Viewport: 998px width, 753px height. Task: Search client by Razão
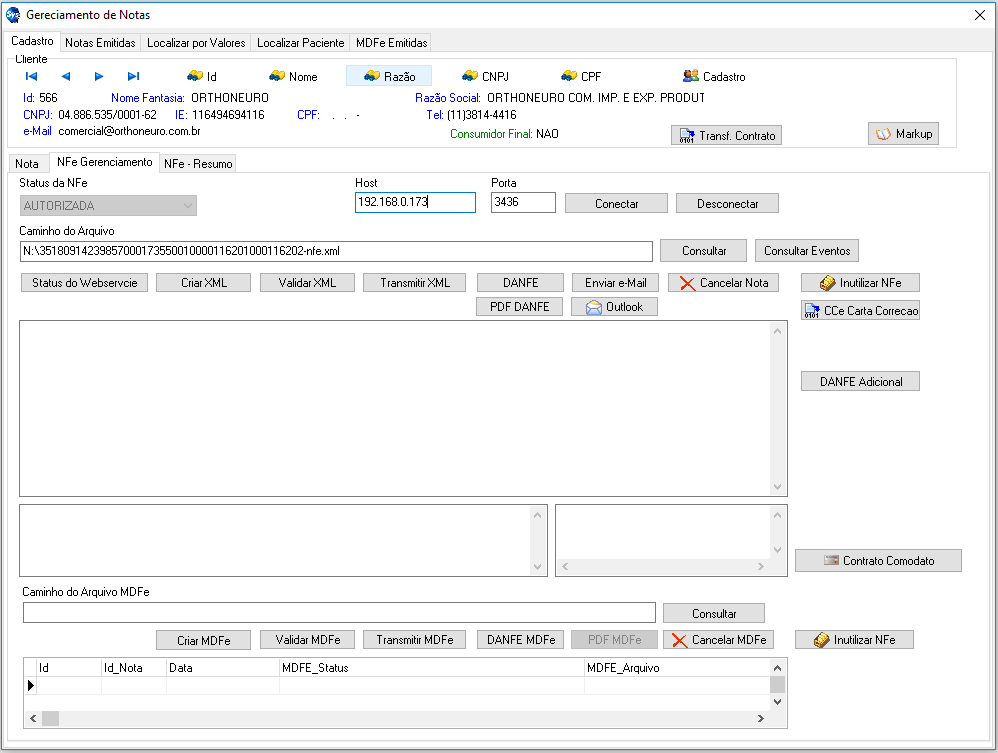(389, 76)
